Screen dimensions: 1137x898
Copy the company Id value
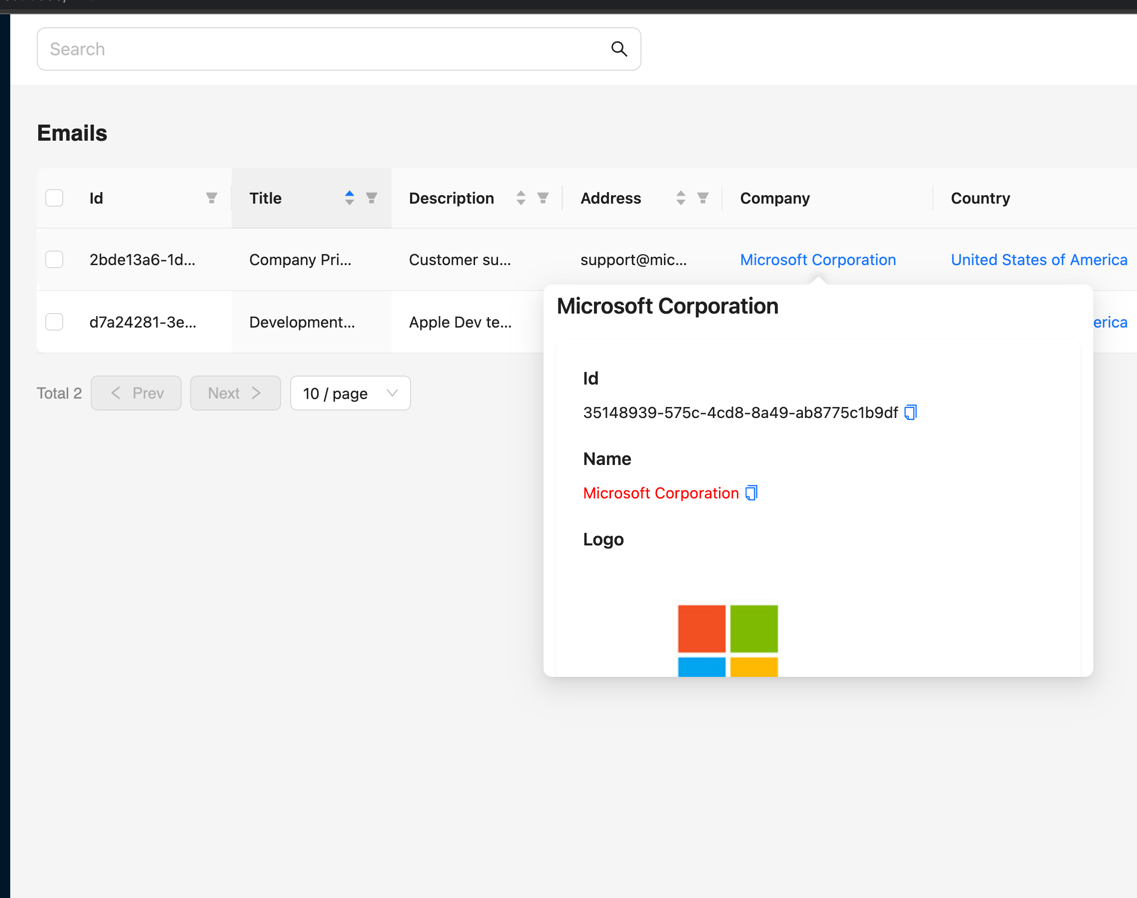tap(911, 412)
